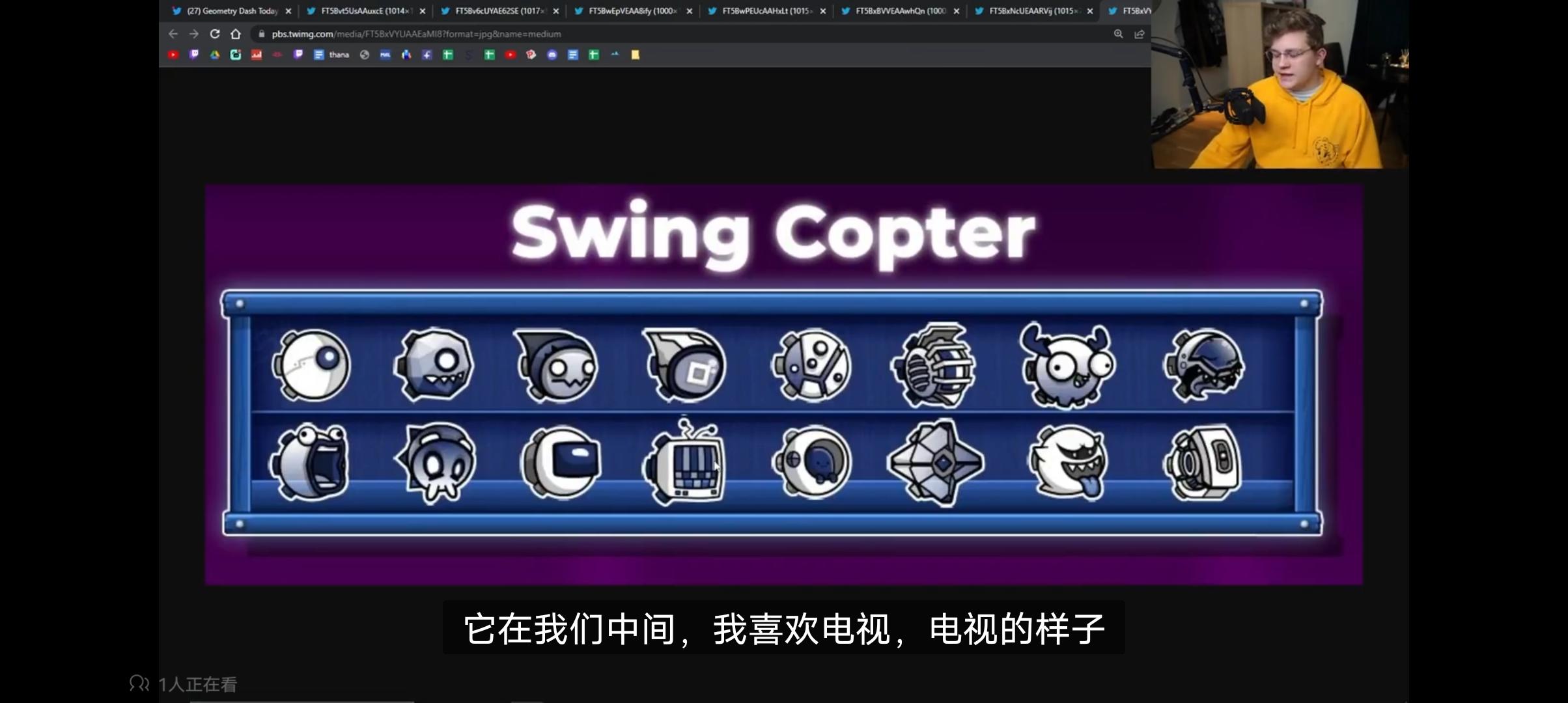The height and width of the screenshot is (703, 1568).
Task: Open the FT5Bvt5UsAAuxcE browser tab
Action: click(365, 10)
